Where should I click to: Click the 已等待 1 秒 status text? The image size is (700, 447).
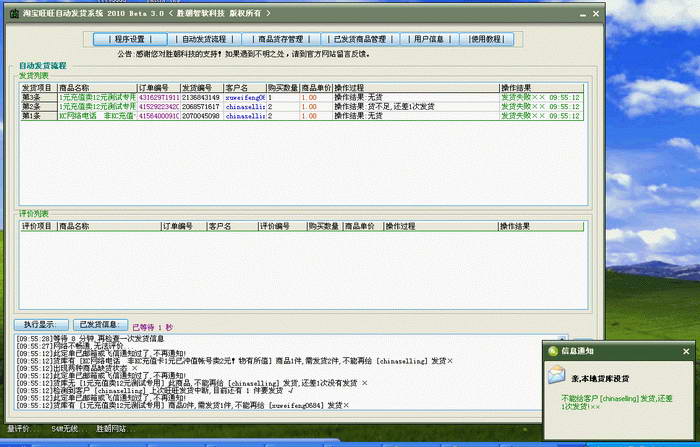tap(152, 327)
